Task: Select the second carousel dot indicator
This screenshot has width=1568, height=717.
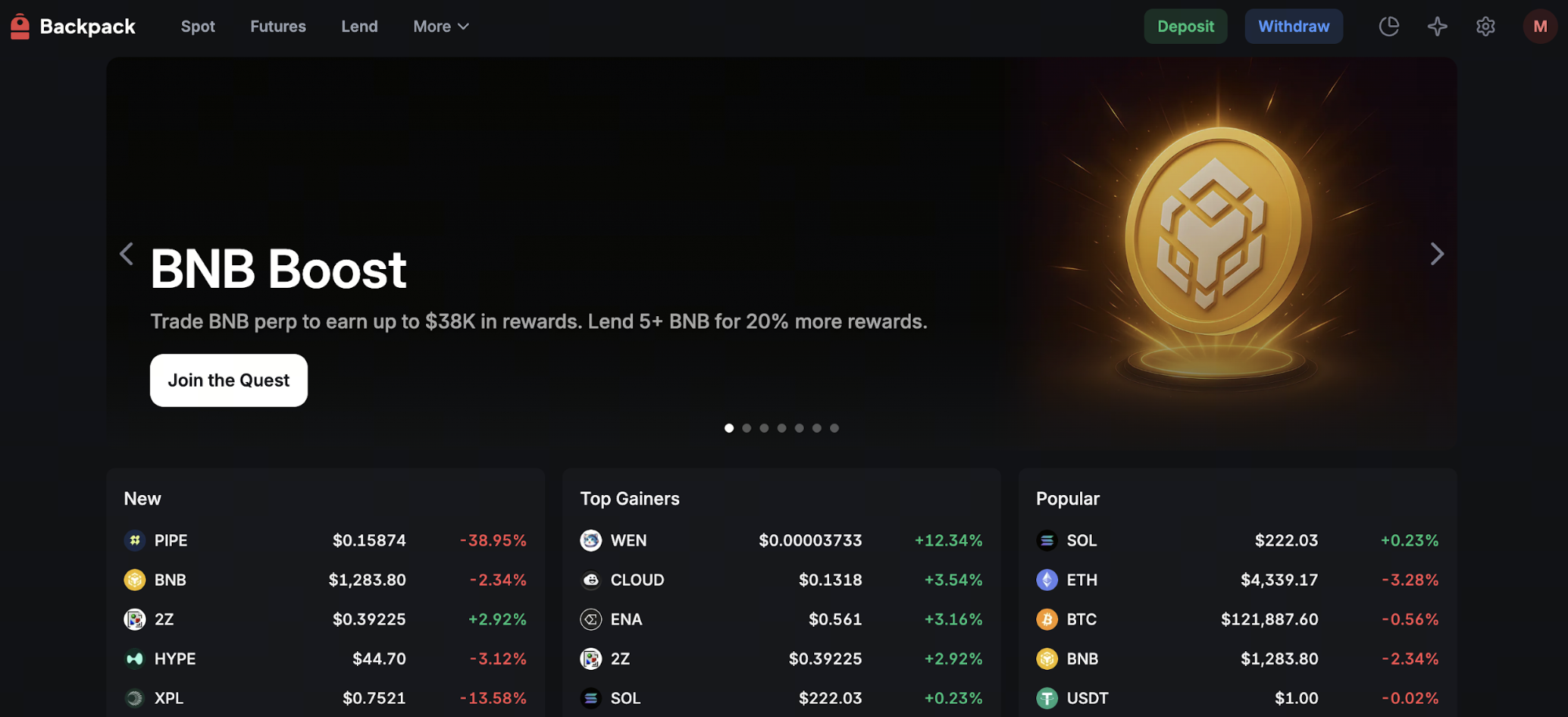Action: (x=747, y=428)
